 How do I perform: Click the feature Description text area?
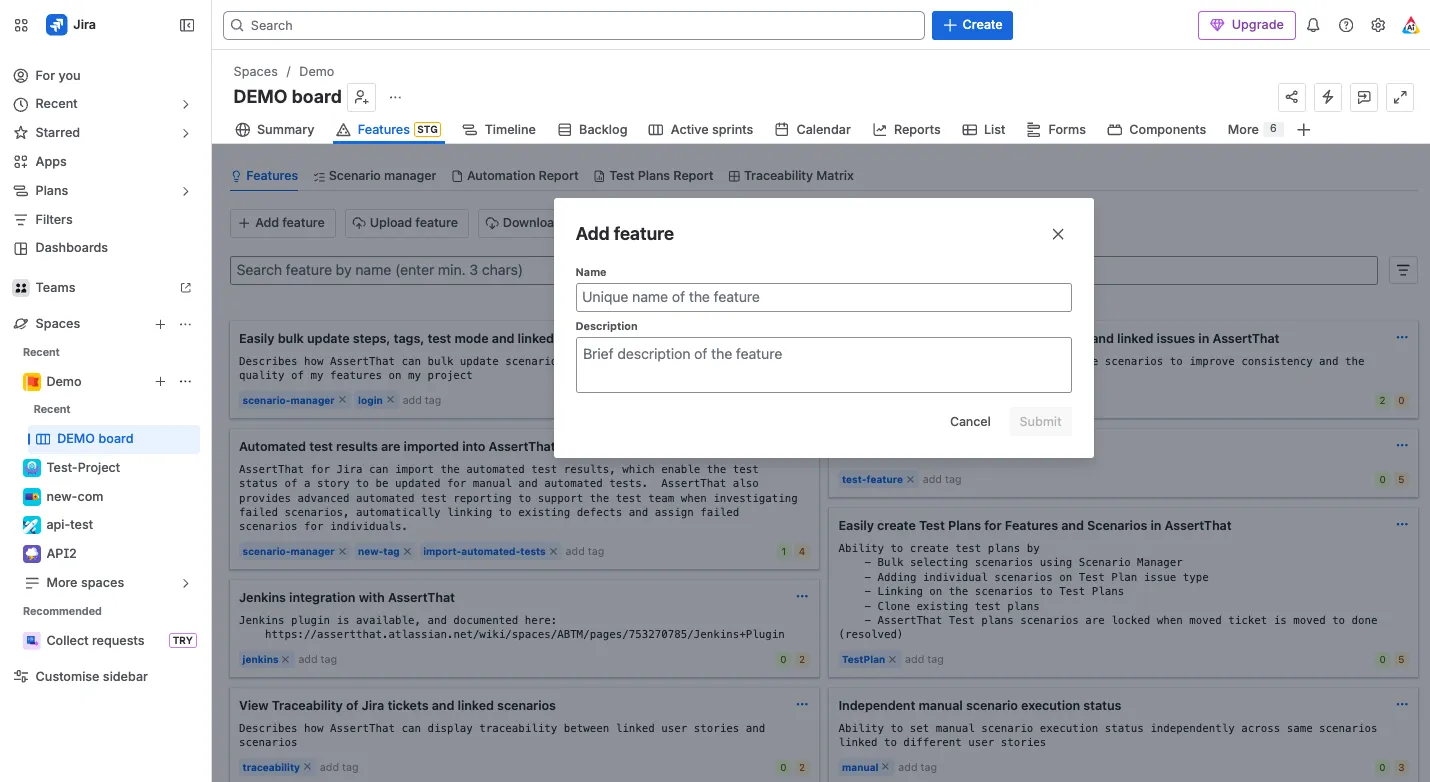pyautogui.click(x=823, y=364)
